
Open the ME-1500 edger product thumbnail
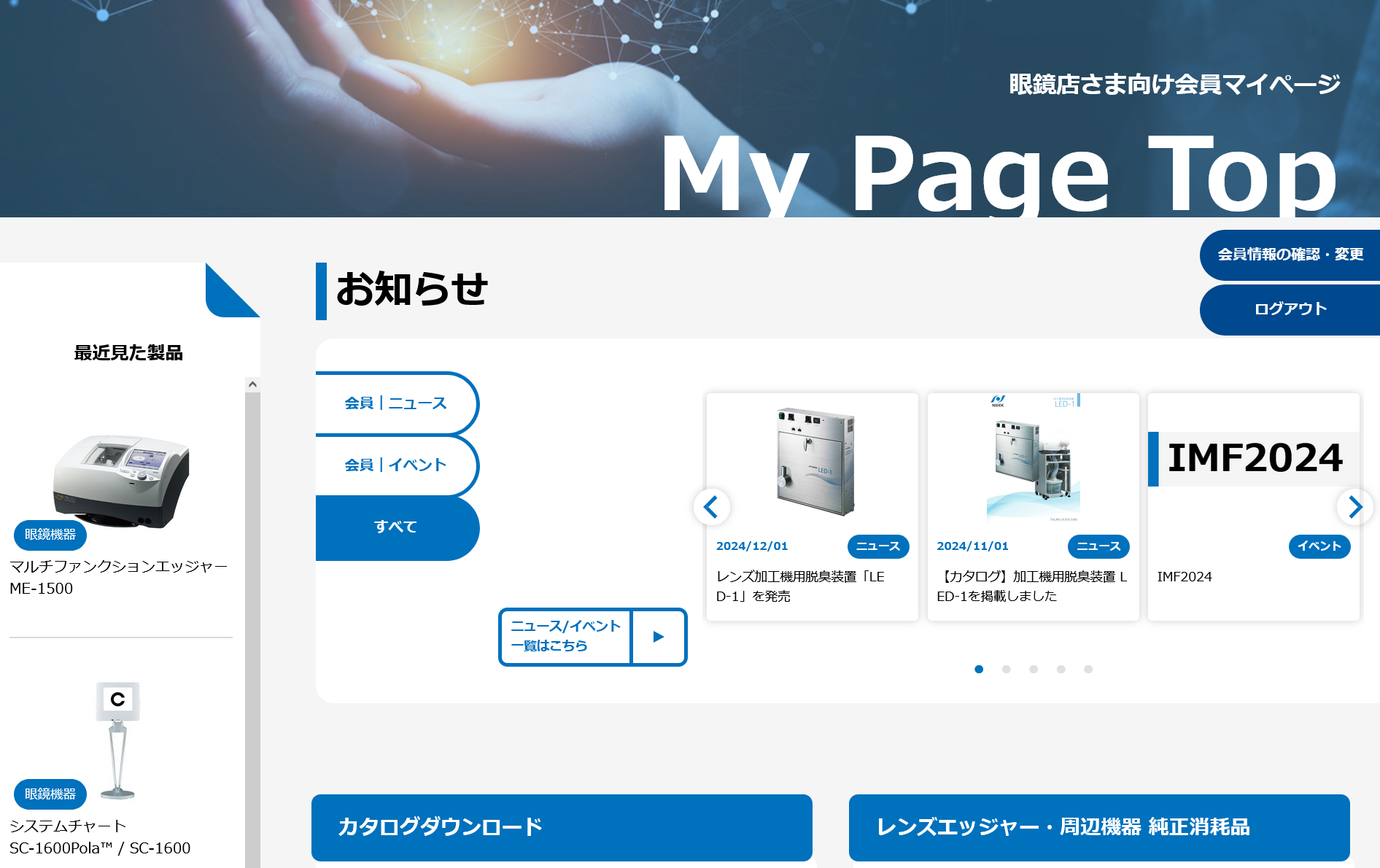tap(121, 480)
